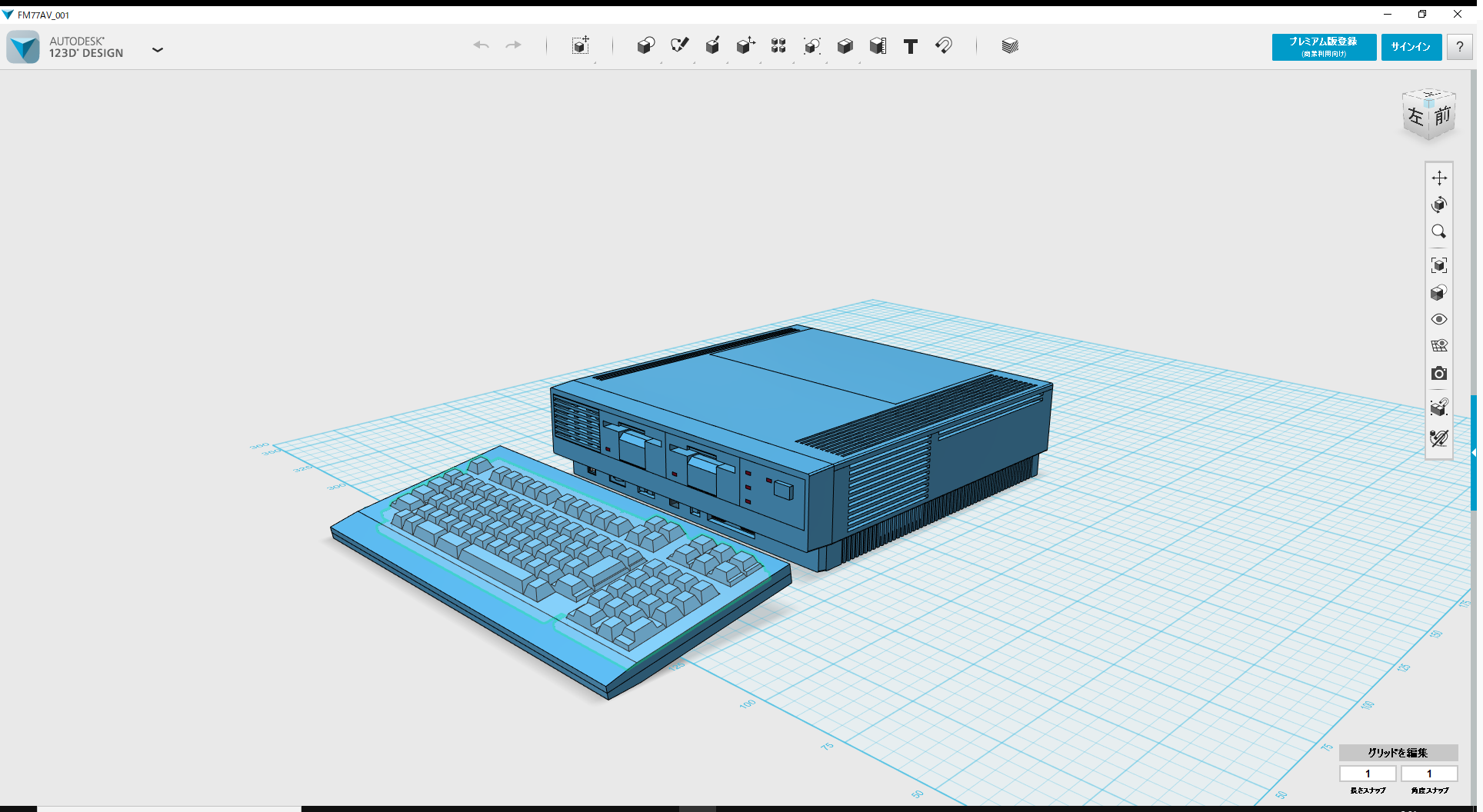
Task: Open the main application menu chevron
Action: [x=158, y=49]
